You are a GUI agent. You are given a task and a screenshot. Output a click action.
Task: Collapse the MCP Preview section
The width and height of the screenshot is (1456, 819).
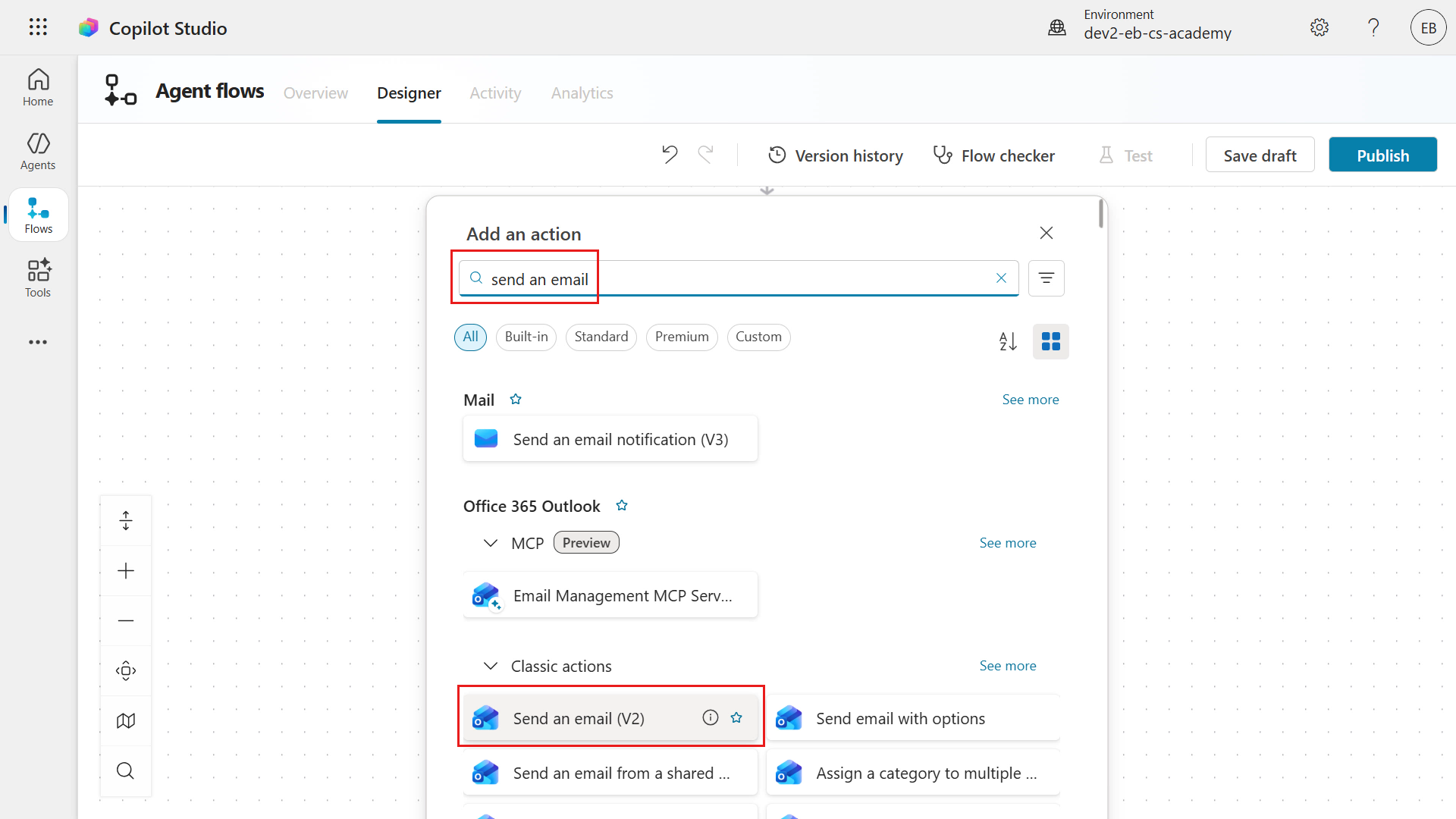tap(490, 542)
